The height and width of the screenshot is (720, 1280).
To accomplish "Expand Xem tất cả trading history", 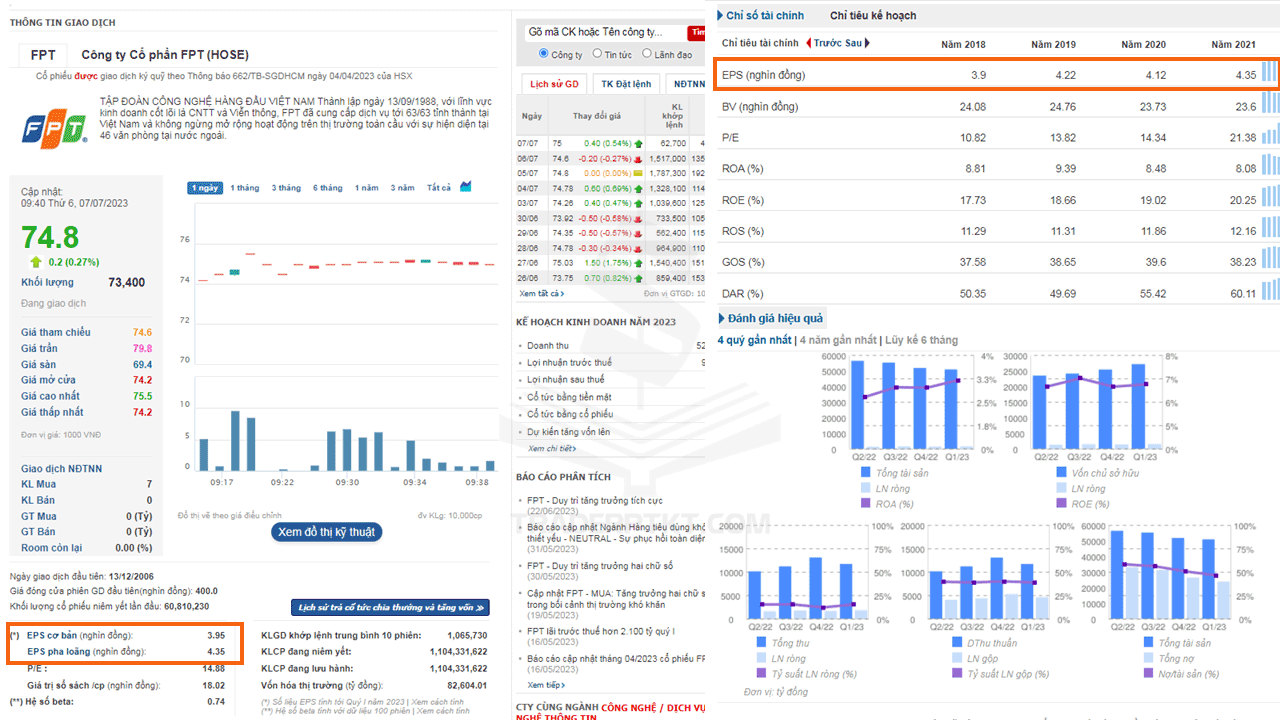I will [541, 293].
